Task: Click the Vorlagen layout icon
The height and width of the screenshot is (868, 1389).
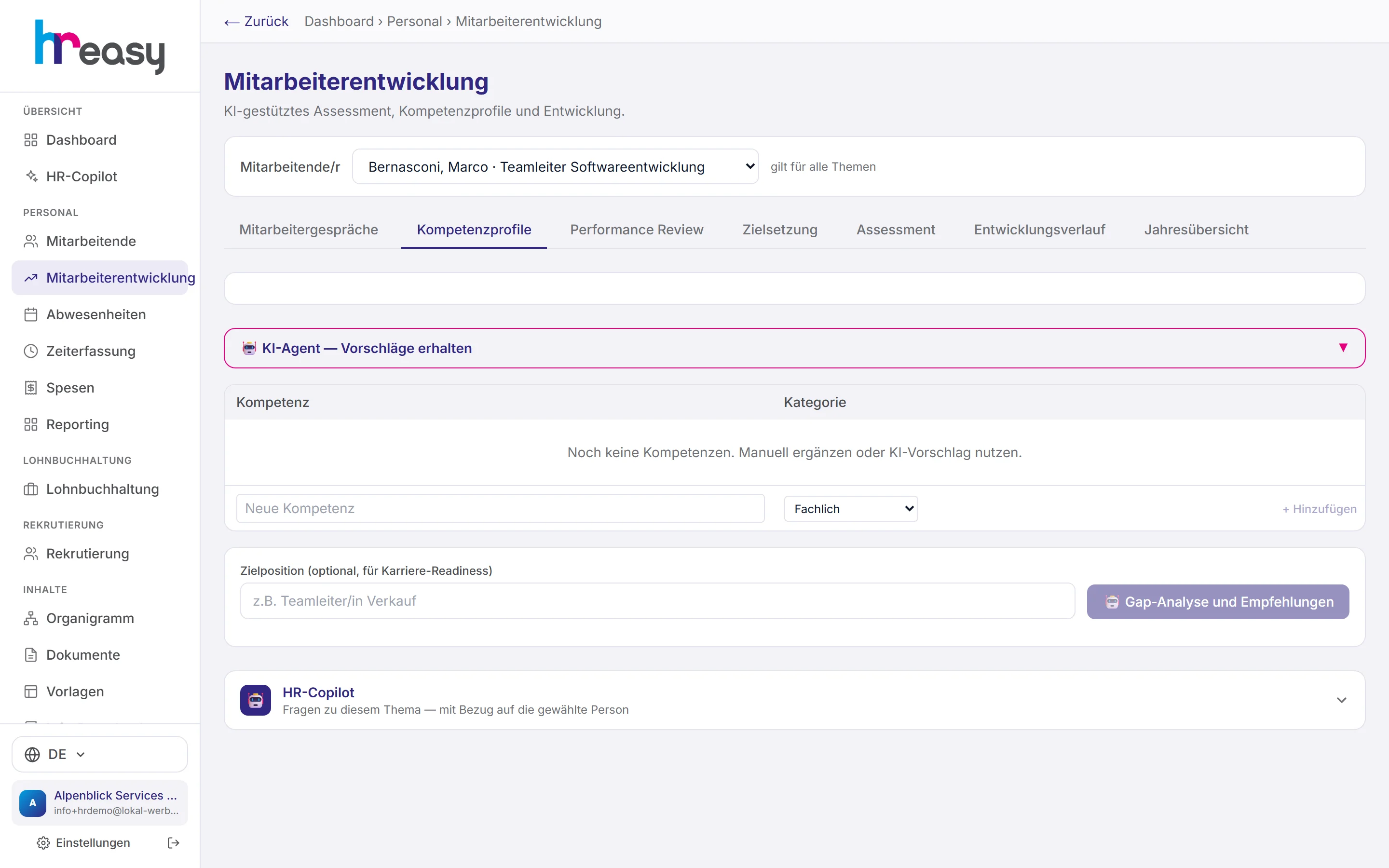Action: [31, 692]
